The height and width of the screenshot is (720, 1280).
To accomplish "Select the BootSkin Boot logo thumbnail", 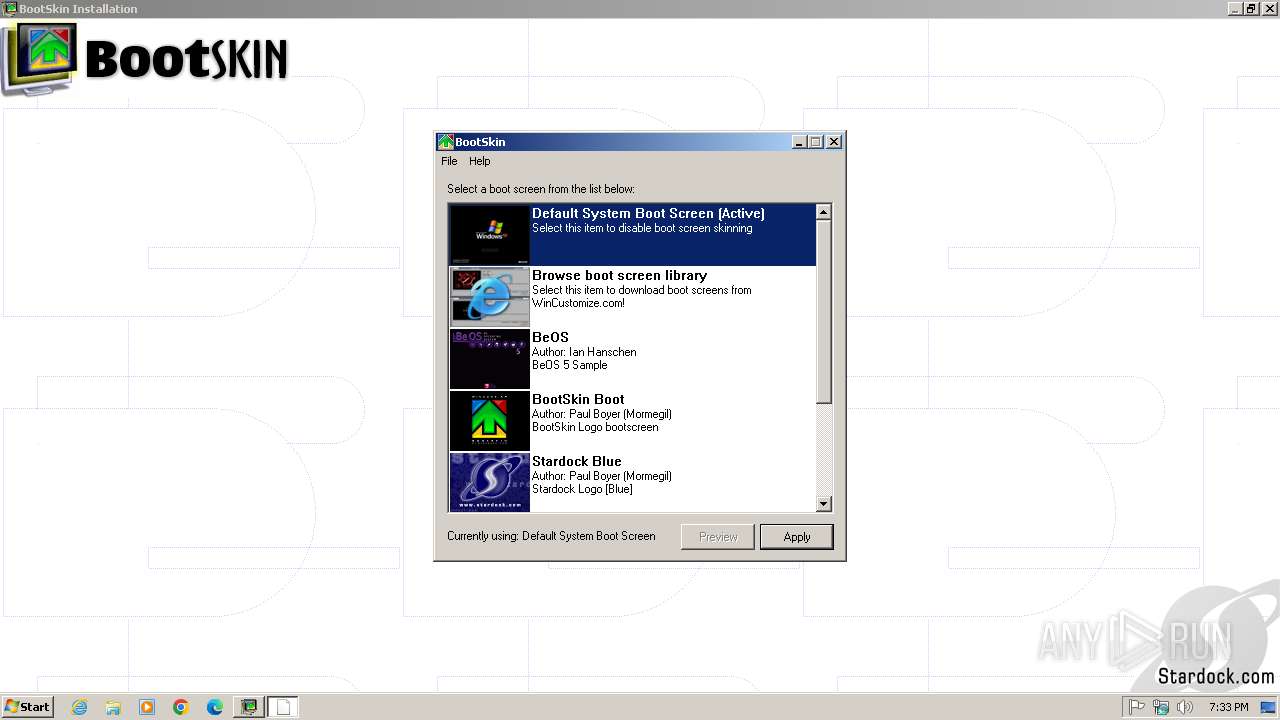I will coord(489,420).
